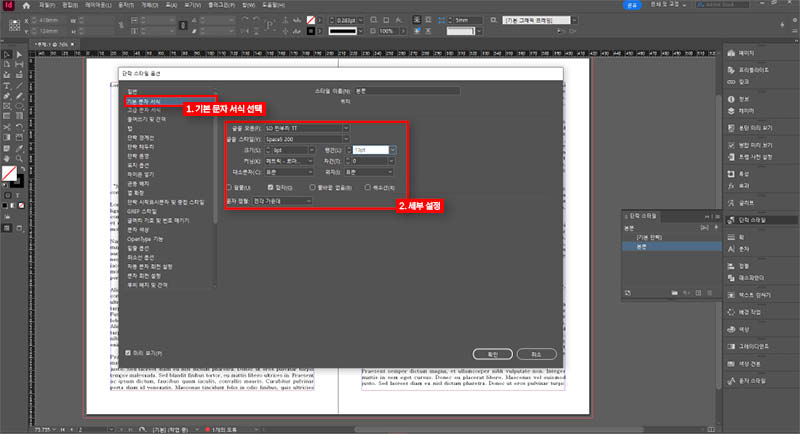Open the Character panel icon
Screen dimensions: 800x434
[731, 249]
